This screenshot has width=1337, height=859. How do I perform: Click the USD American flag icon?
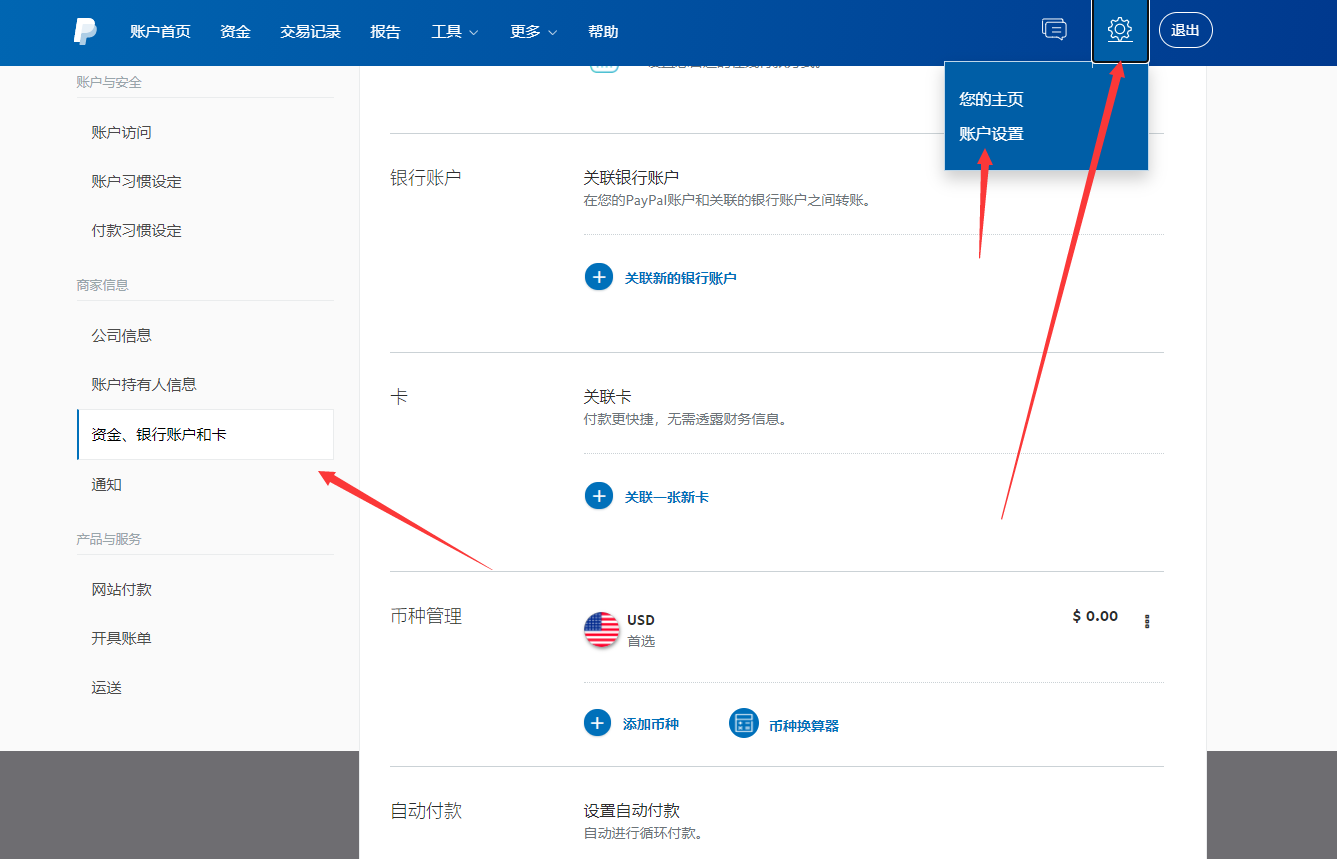(x=602, y=629)
